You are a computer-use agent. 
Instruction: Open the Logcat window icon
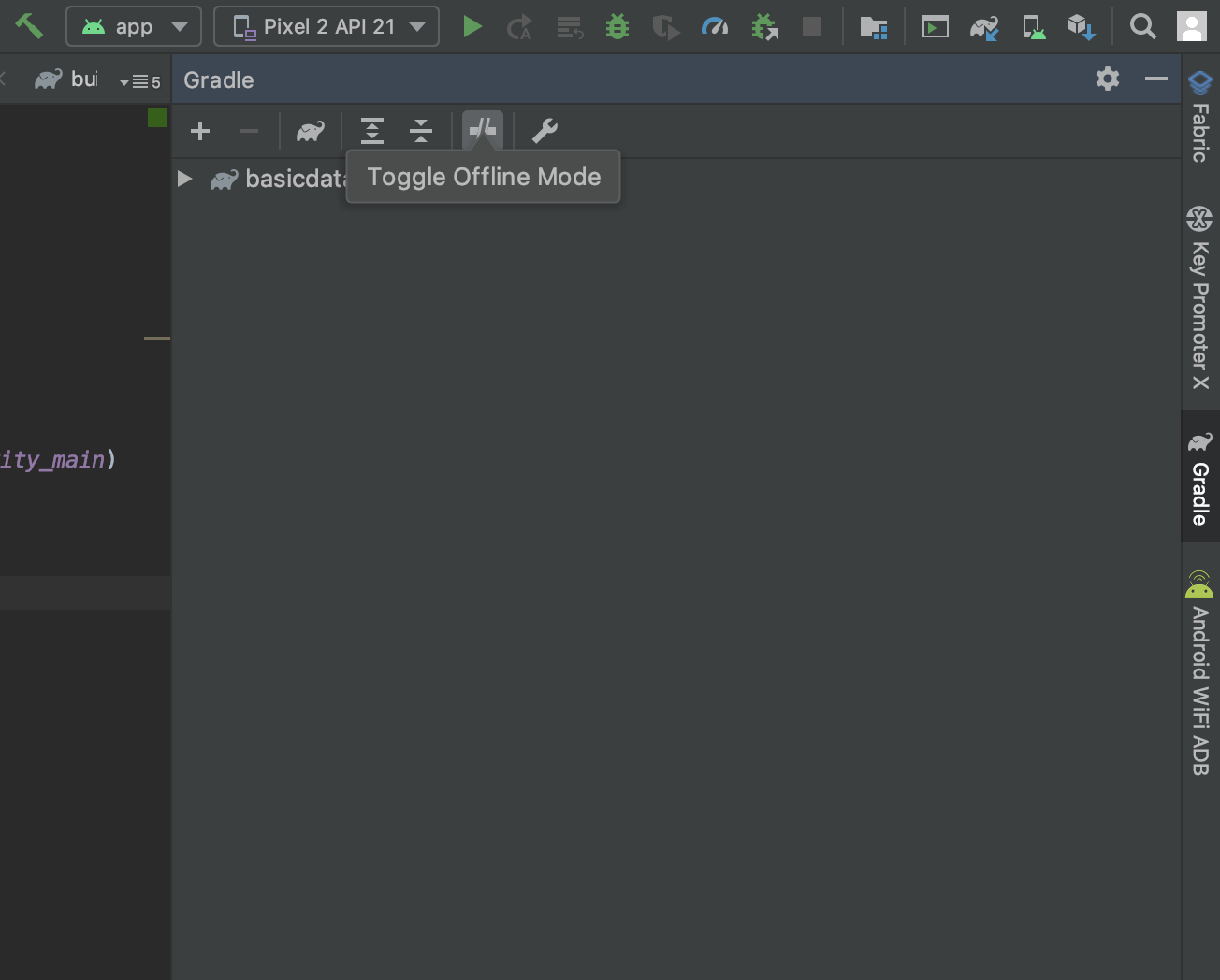pos(935,26)
